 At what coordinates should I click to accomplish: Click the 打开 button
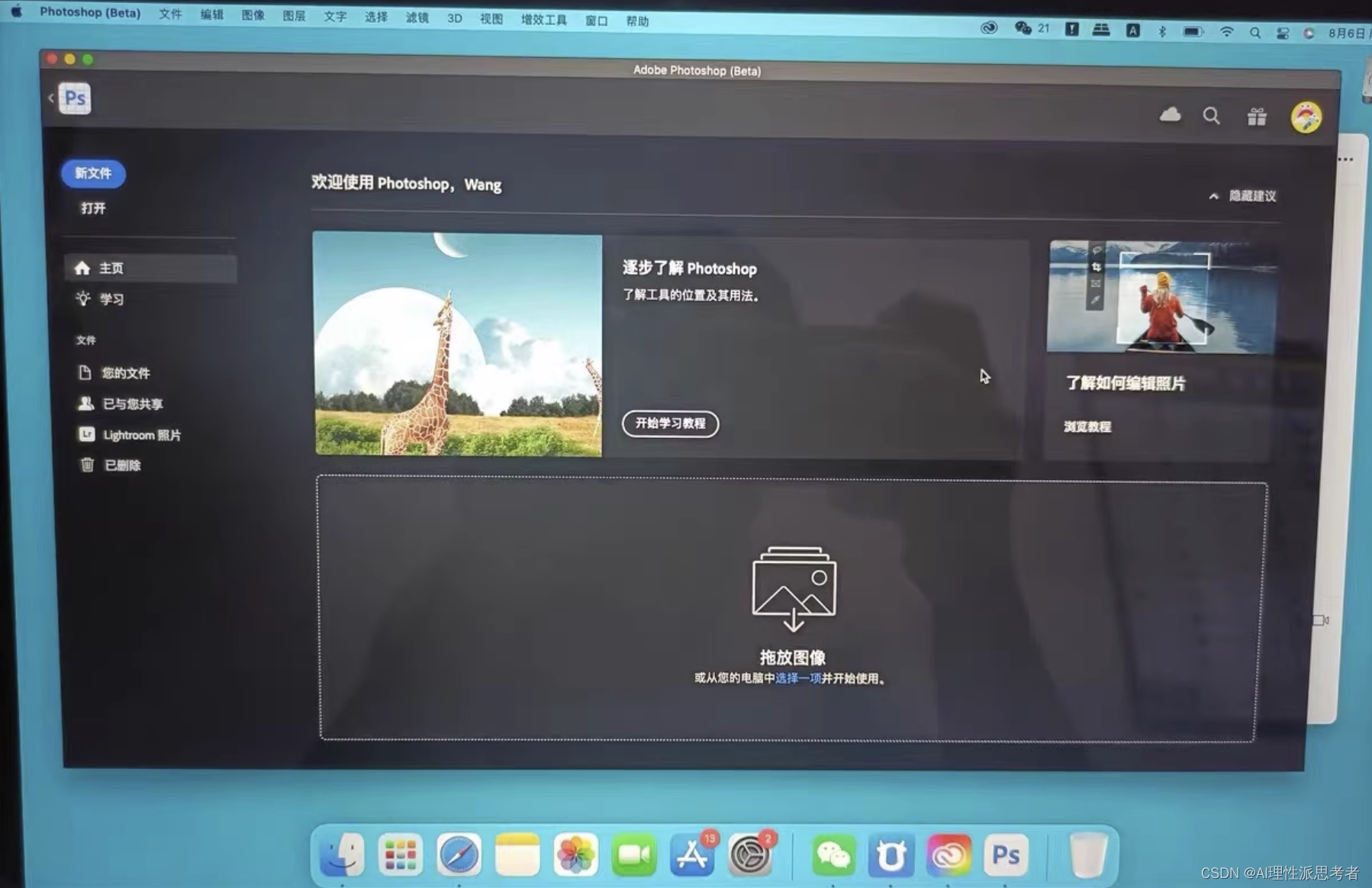[93, 208]
